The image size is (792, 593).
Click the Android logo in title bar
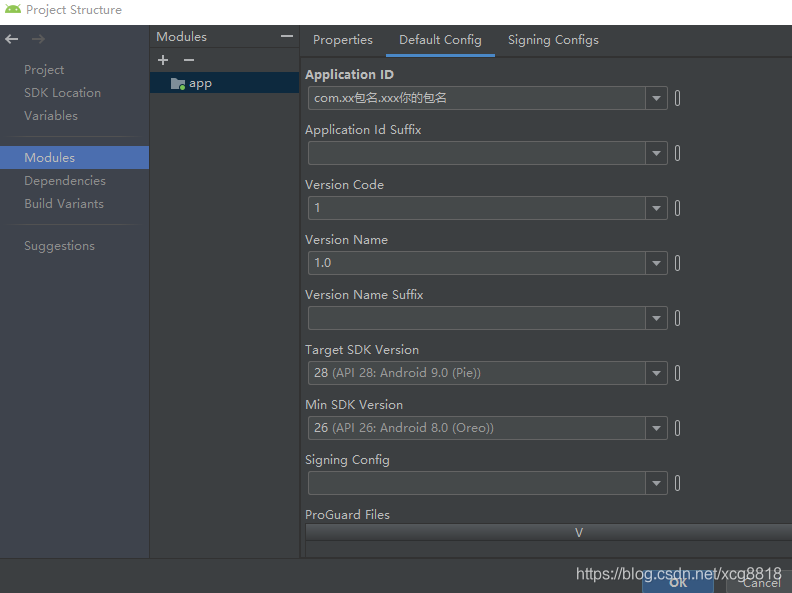point(13,9)
